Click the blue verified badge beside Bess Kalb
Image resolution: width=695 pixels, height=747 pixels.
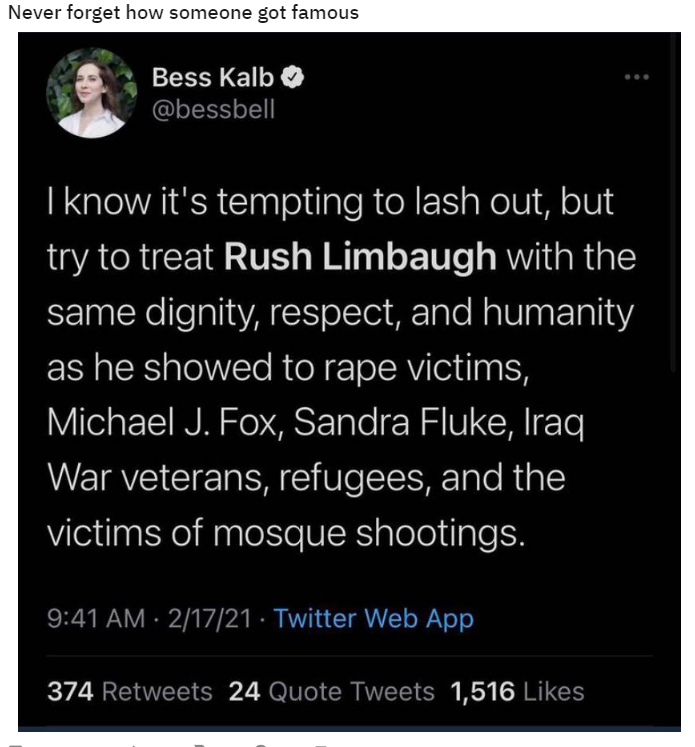(x=292, y=78)
